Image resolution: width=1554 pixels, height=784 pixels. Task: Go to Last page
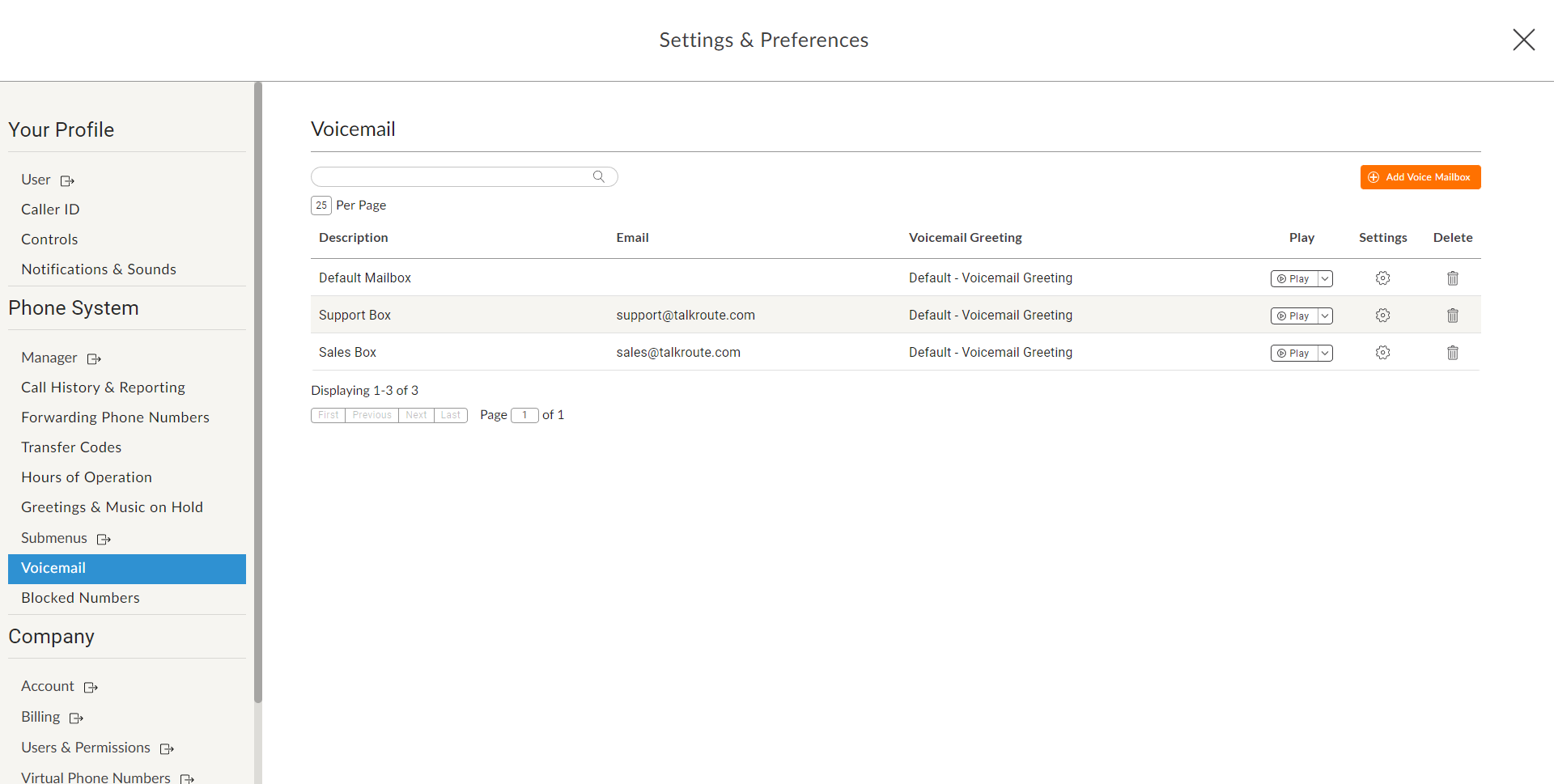pyautogui.click(x=451, y=415)
